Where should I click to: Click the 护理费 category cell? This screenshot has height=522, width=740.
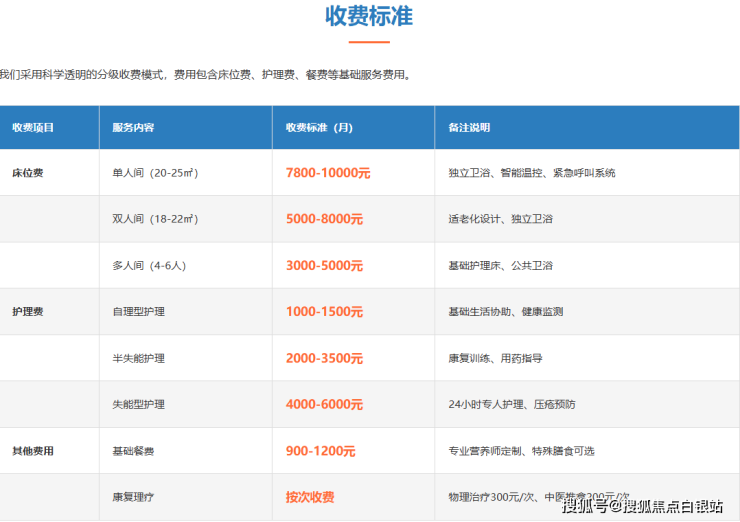(27, 312)
